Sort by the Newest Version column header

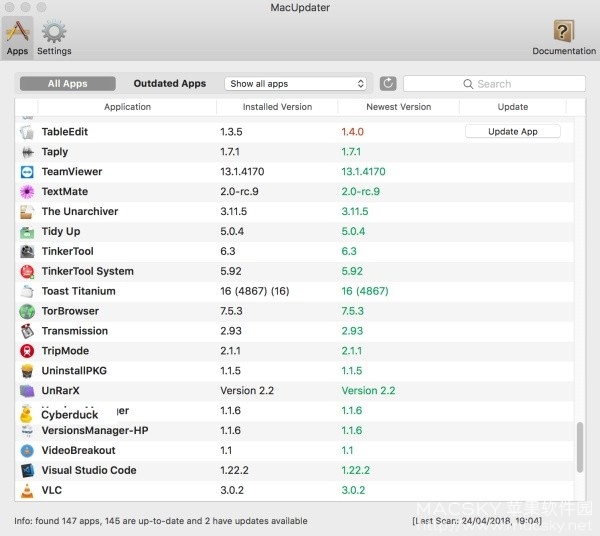click(x=399, y=107)
